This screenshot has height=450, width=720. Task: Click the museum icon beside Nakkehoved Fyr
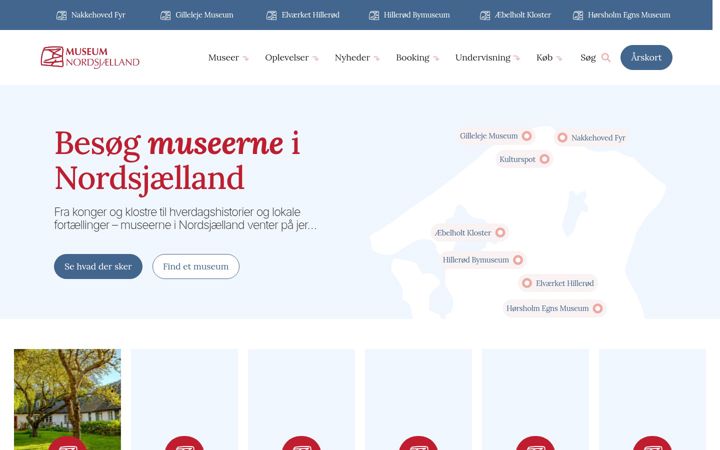point(62,15)
